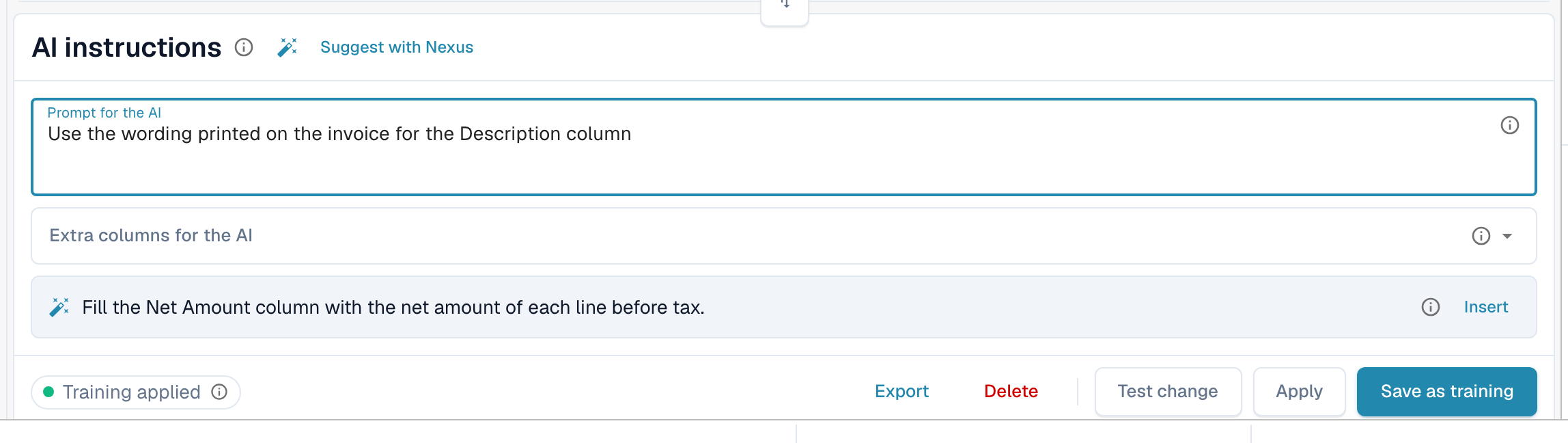The width and height of the screenshot is (1568, 443).
Task: Open Suggest with Nexus link
Action: tap(397, 47)
